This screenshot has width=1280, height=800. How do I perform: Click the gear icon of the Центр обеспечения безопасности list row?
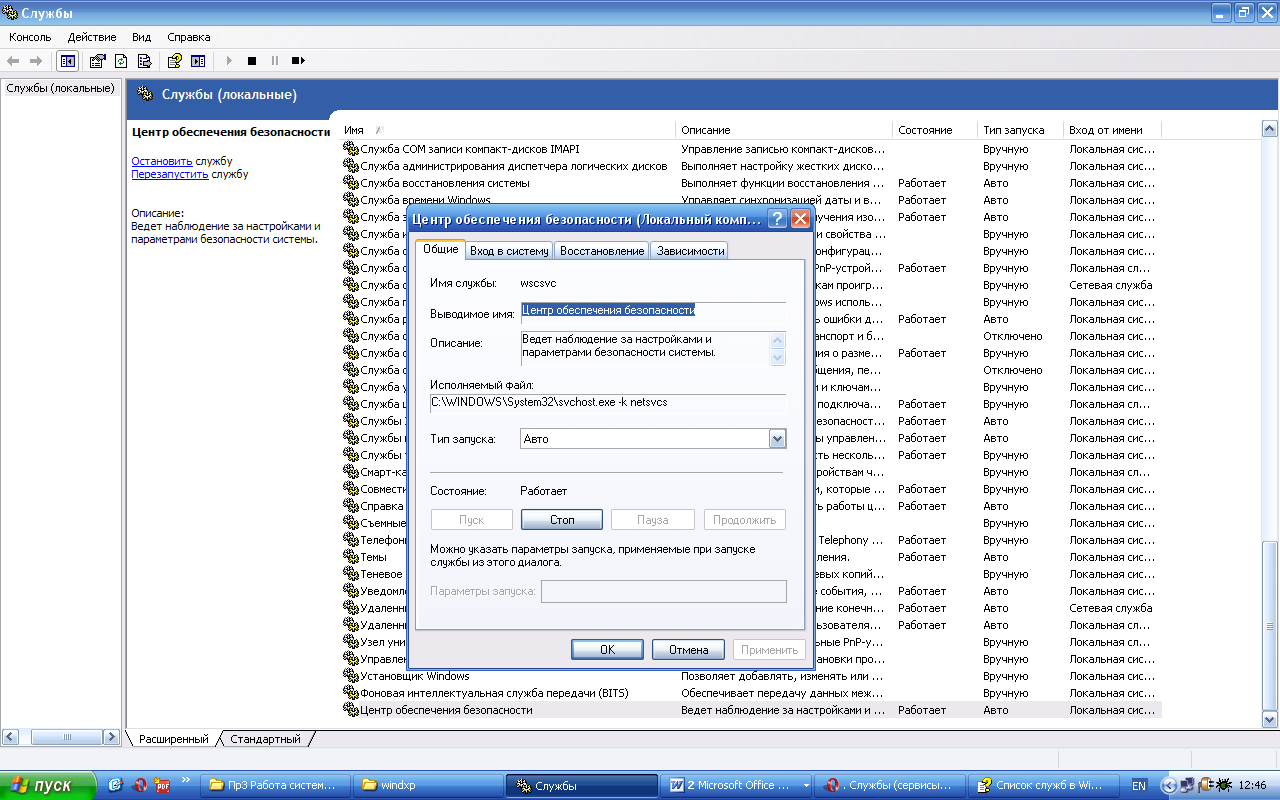pos(350,710)
